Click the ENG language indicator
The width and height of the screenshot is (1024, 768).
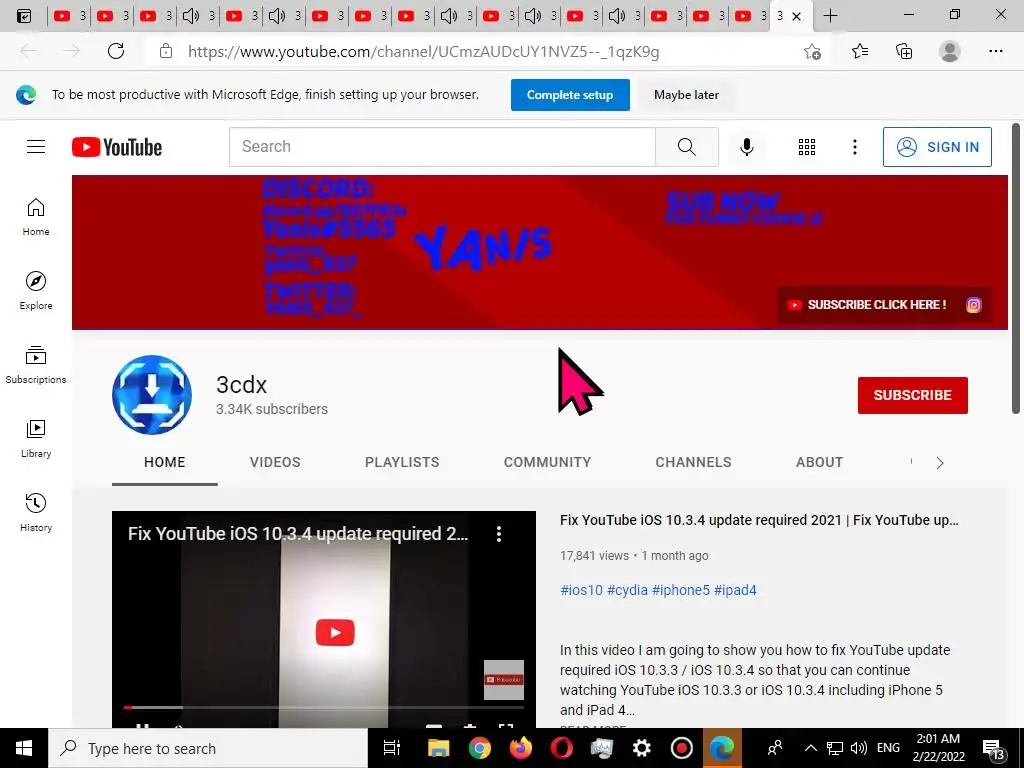coord(888,748)
